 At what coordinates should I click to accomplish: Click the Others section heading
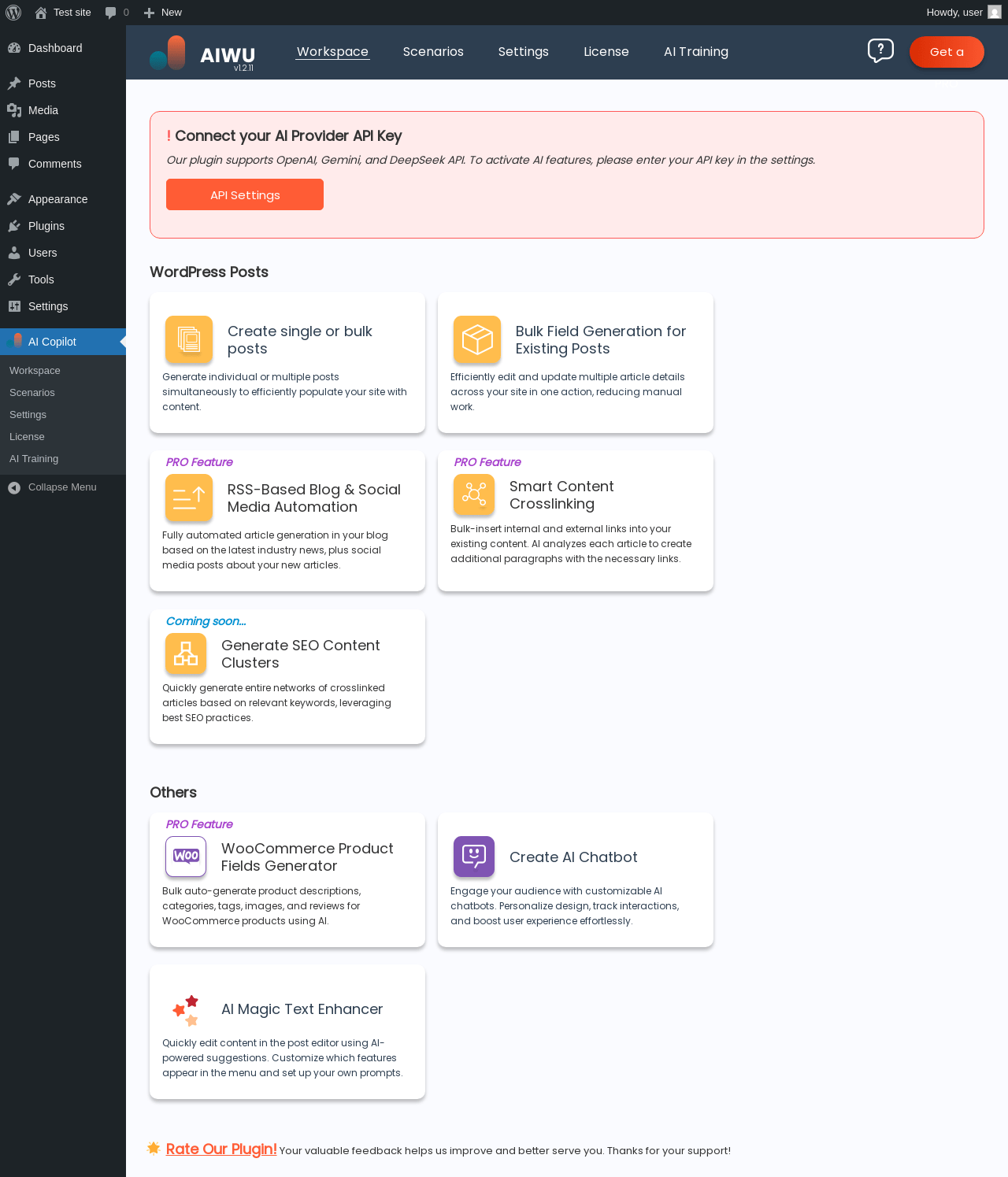[173, 792]
